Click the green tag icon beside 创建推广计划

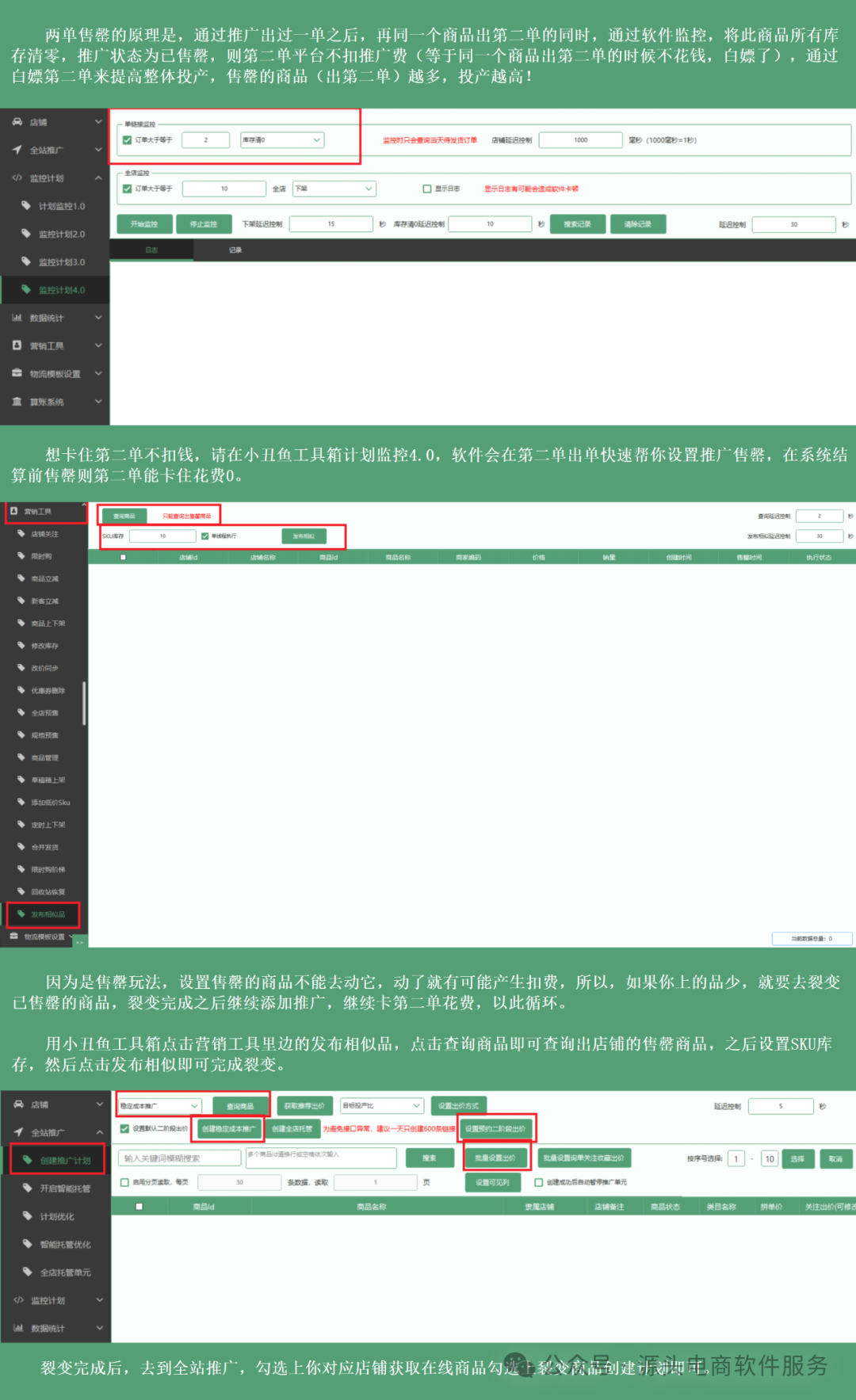pos(27,1160)
